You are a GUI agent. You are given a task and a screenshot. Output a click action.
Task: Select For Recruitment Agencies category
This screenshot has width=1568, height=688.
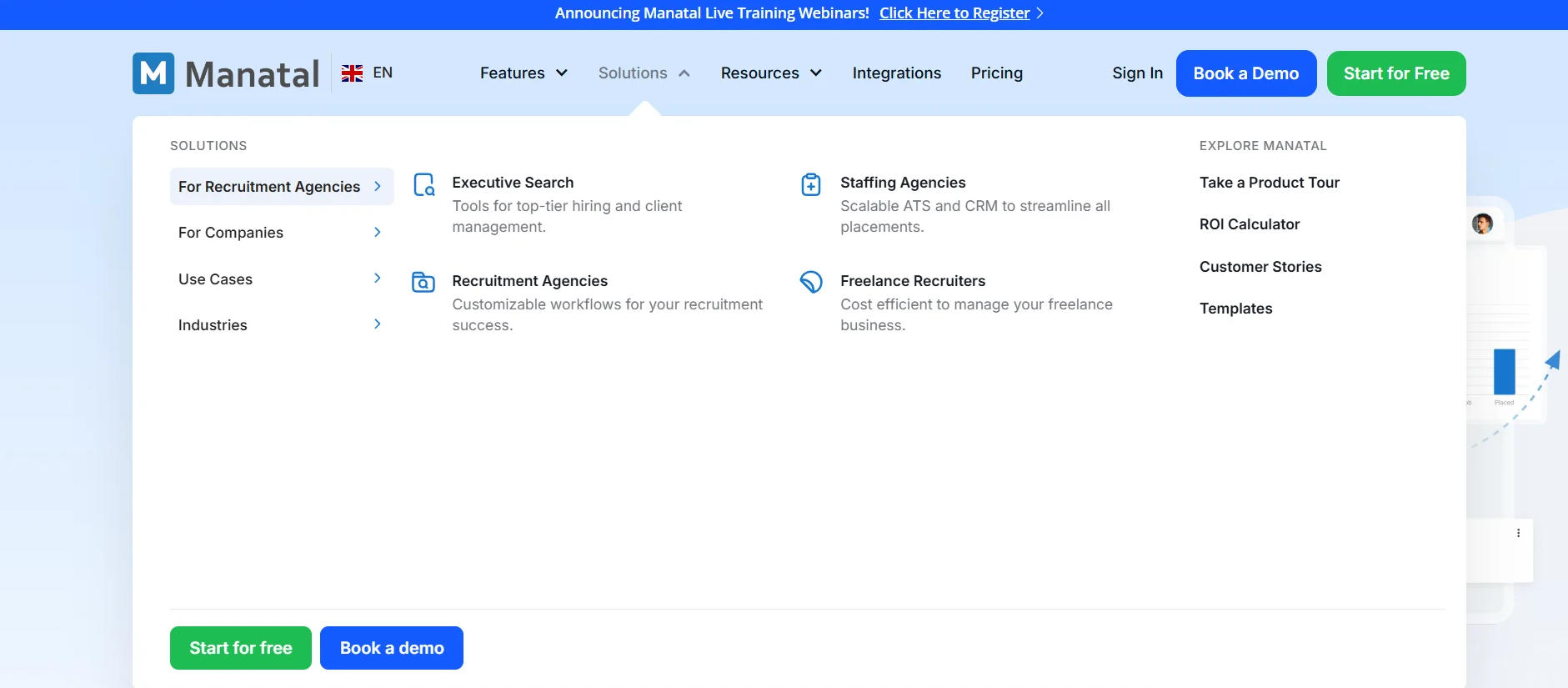click(282, 186)
